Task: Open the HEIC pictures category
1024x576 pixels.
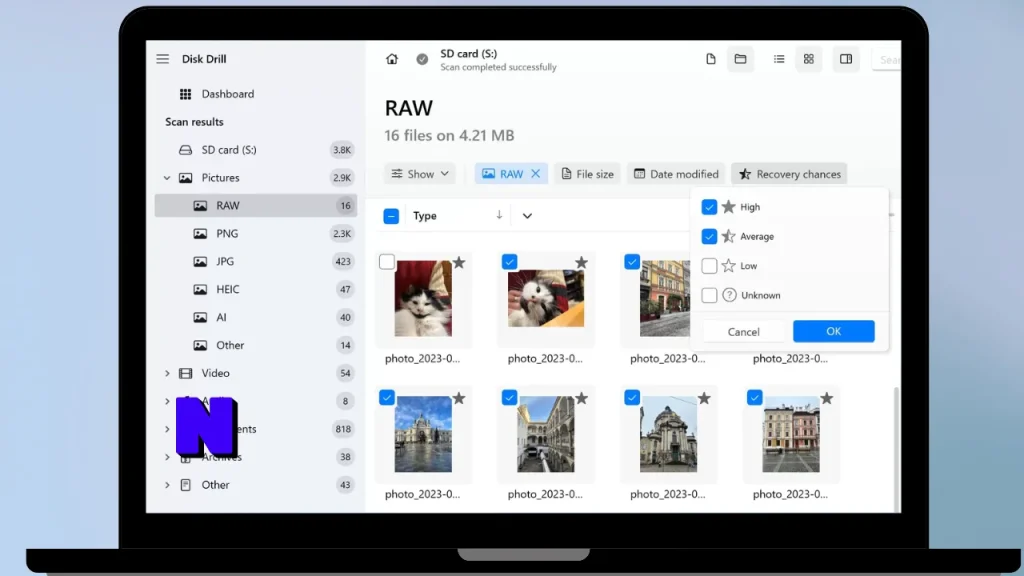Action: pyautogui.click(x=256, y=289)
